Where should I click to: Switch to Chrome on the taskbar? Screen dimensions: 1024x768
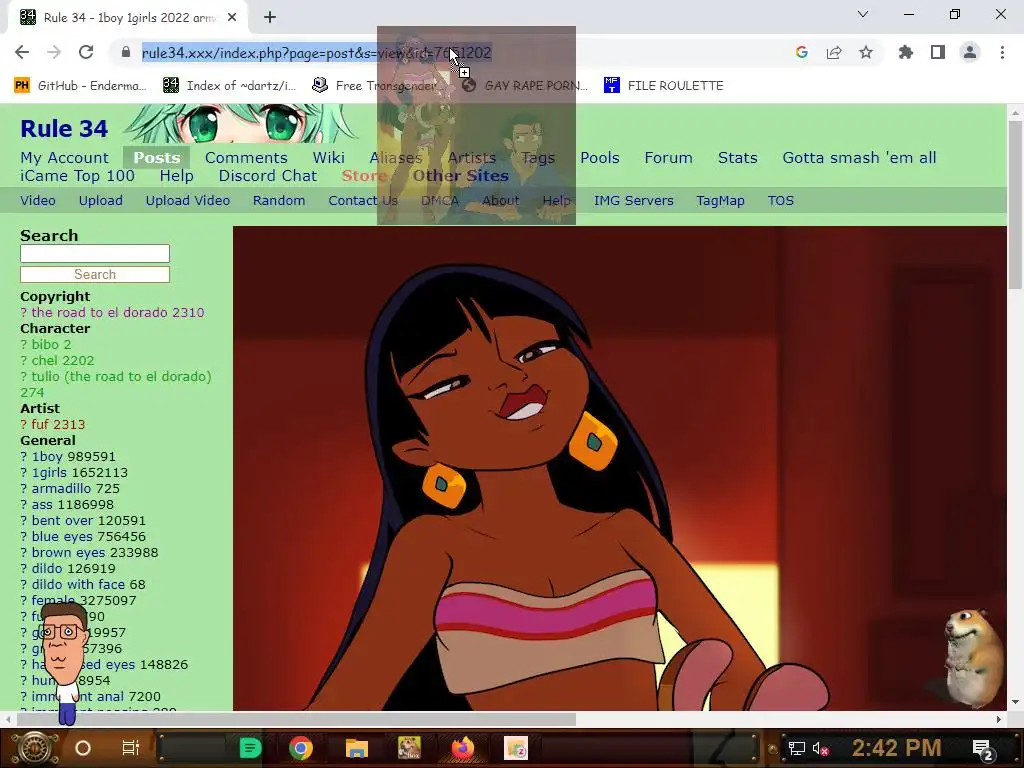coord(301,748)
